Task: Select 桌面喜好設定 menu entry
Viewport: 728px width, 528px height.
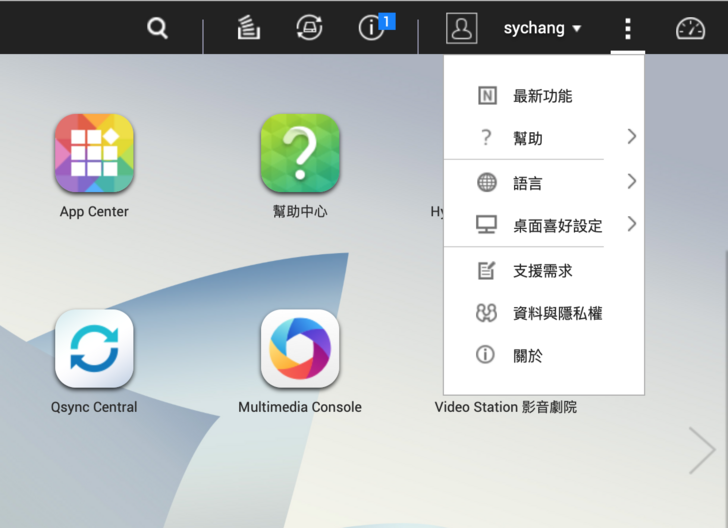Action: [544, 225]
